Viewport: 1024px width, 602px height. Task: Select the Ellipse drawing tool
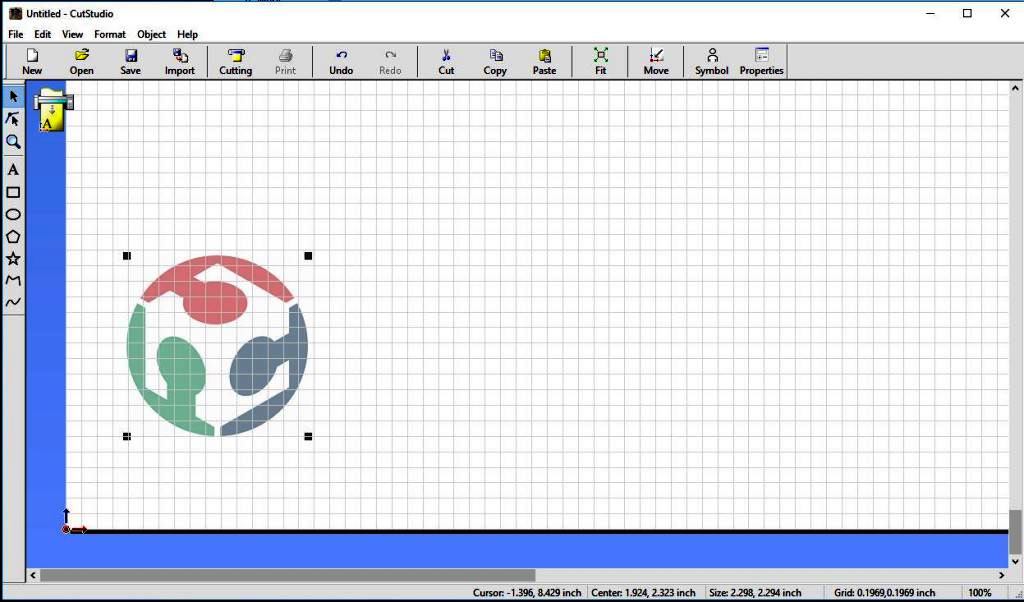(x=13, y=214)
